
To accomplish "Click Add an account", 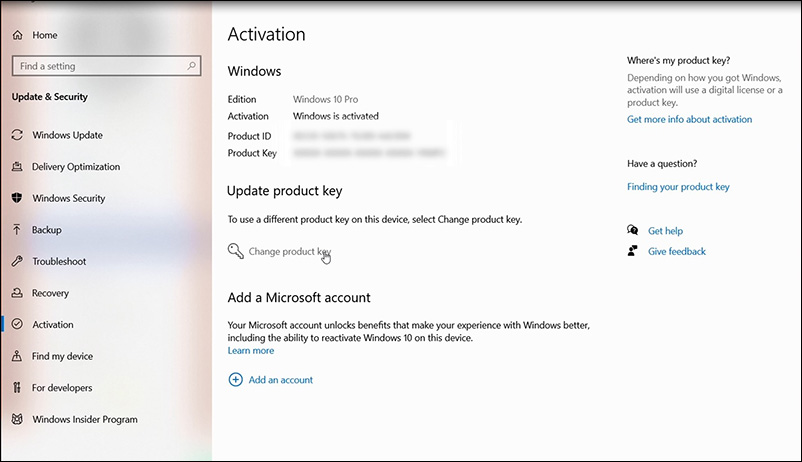I will point(280,380).
